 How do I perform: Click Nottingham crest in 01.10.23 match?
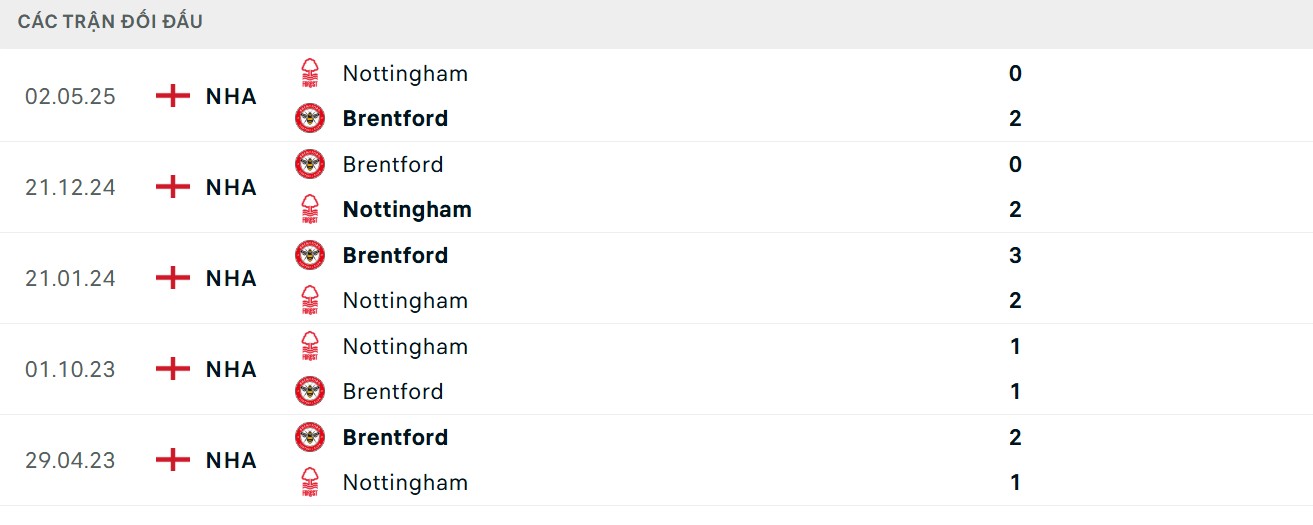pyautogui.click(x=310, y=346)
